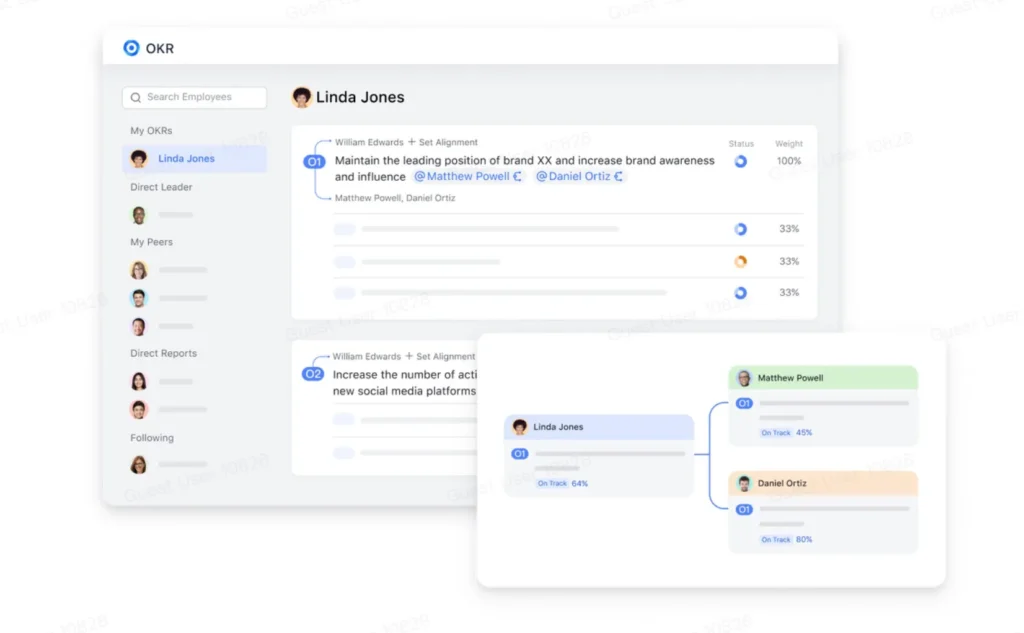The image size is (1024, 633).
Task: Focus the Search Employees field
Action: tap(194, 97)
